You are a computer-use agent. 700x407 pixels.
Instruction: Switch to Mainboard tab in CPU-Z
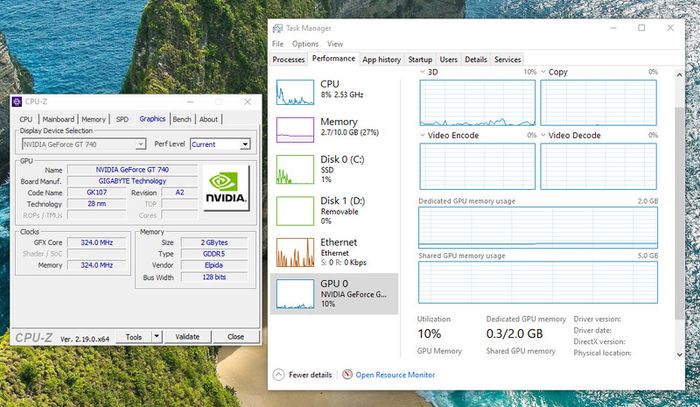pyautogui.click(x=58, y=119)
